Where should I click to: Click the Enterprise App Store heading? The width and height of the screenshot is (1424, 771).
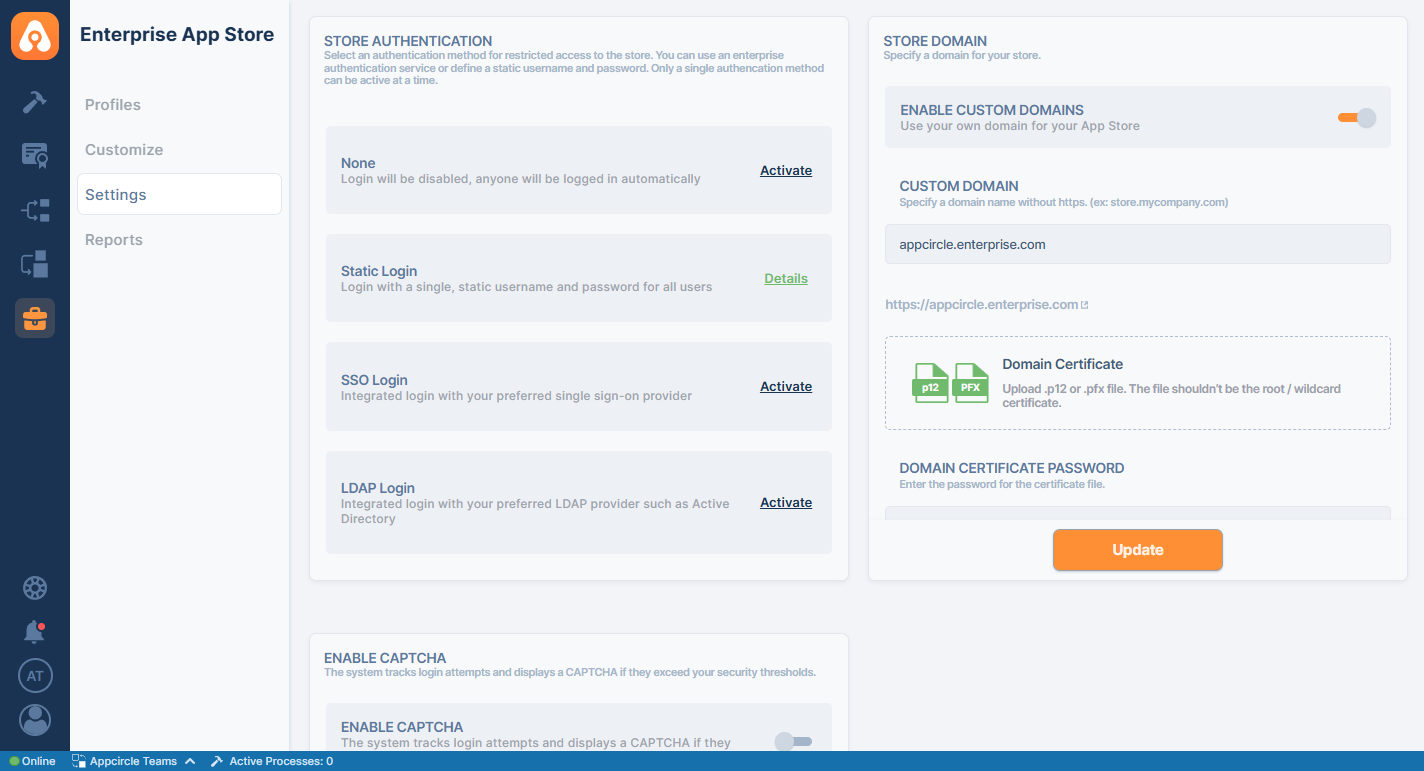click(x=177, y=35)
